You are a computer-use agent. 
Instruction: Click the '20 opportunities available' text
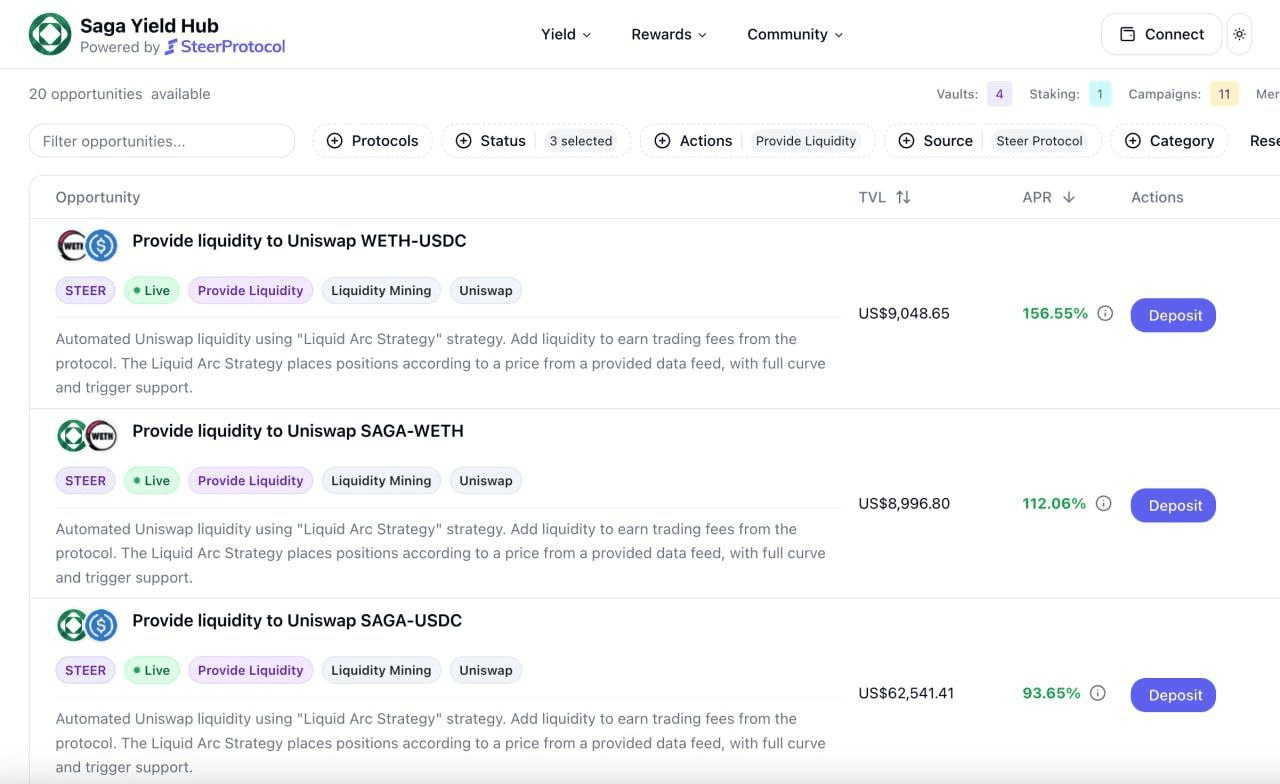pos(120,94)
